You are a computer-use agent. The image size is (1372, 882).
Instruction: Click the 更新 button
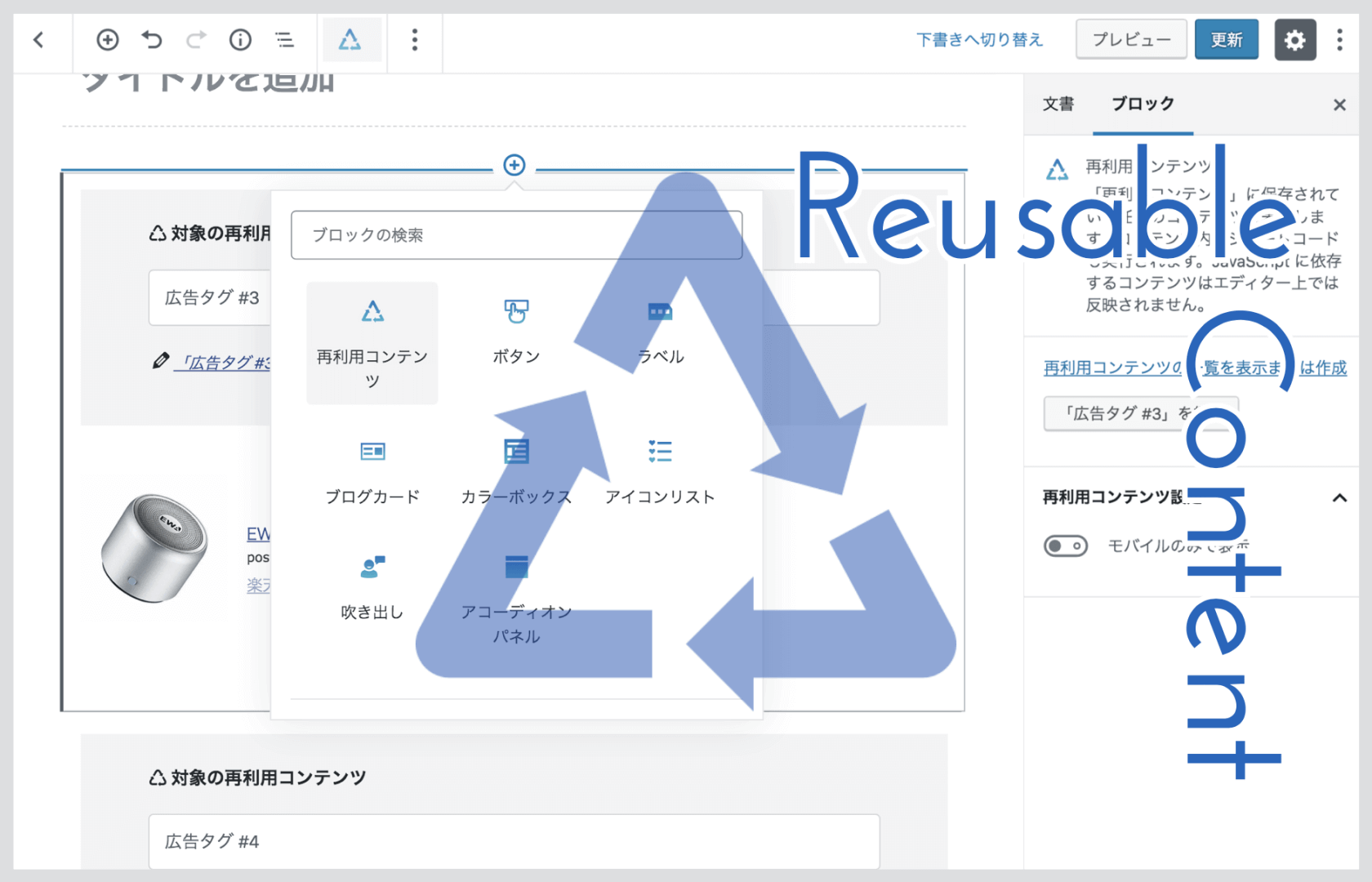tap(1227, 40)
